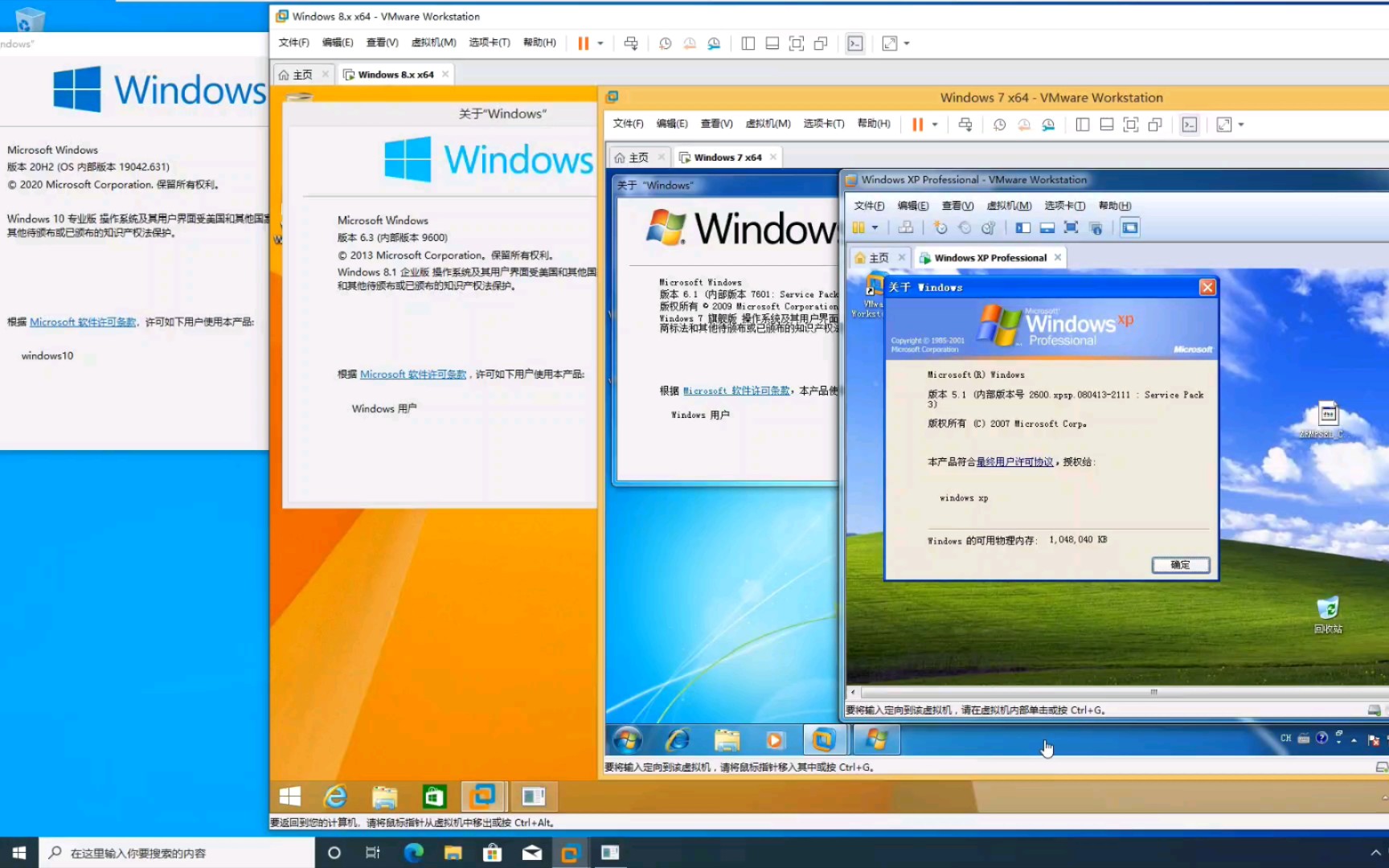The height and width of the screenshot is (868, 1389).
Task: Take a snapshot in XP VMware toolbar
Action: coord(940,227)
